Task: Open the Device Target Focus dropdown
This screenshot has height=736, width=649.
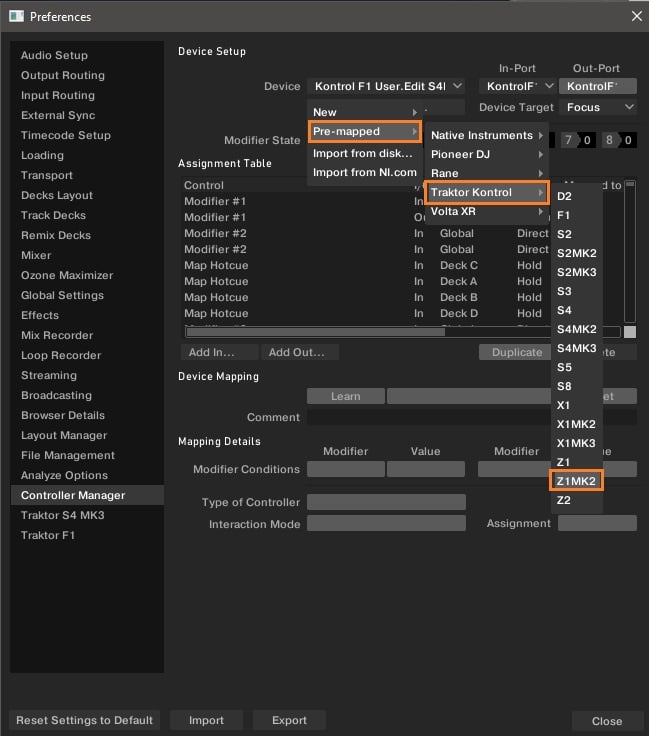Action: 597,107
